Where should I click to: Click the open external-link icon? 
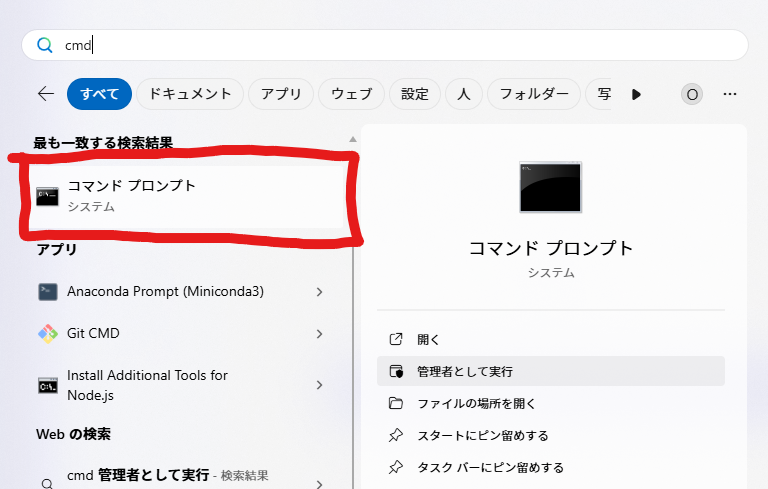click(396, 339)
